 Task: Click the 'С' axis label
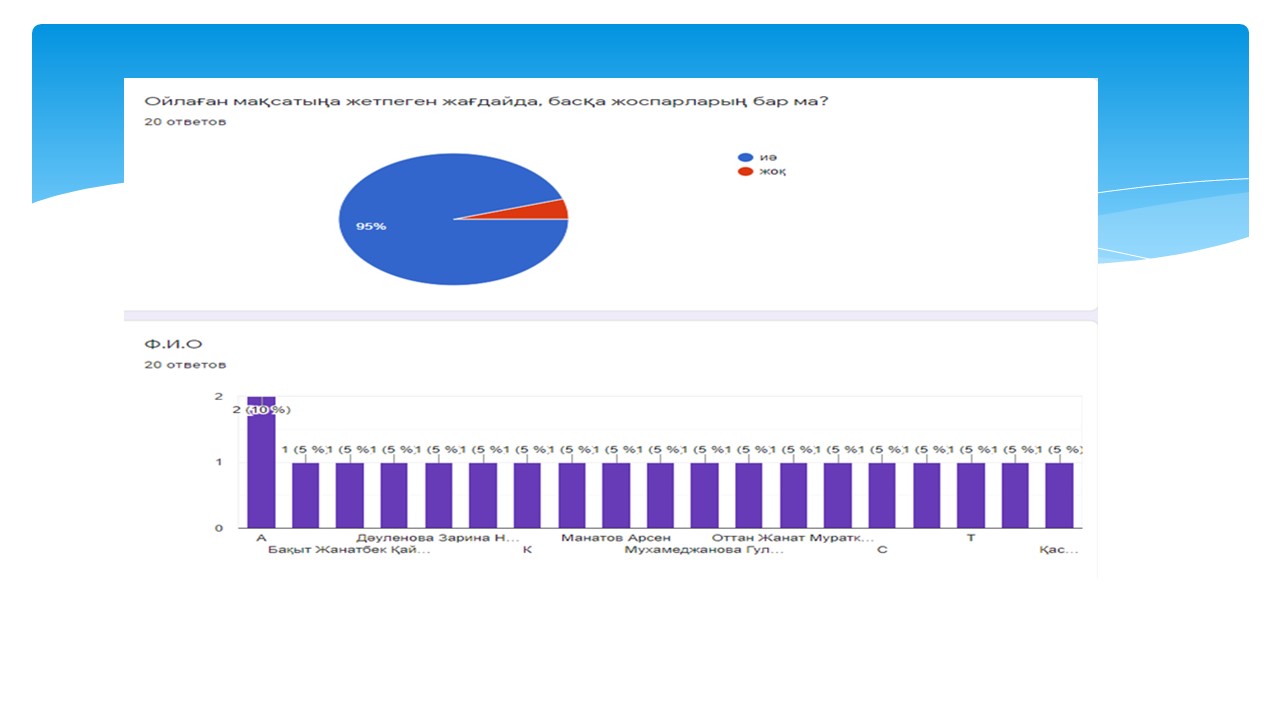click(x=881, y=550)
